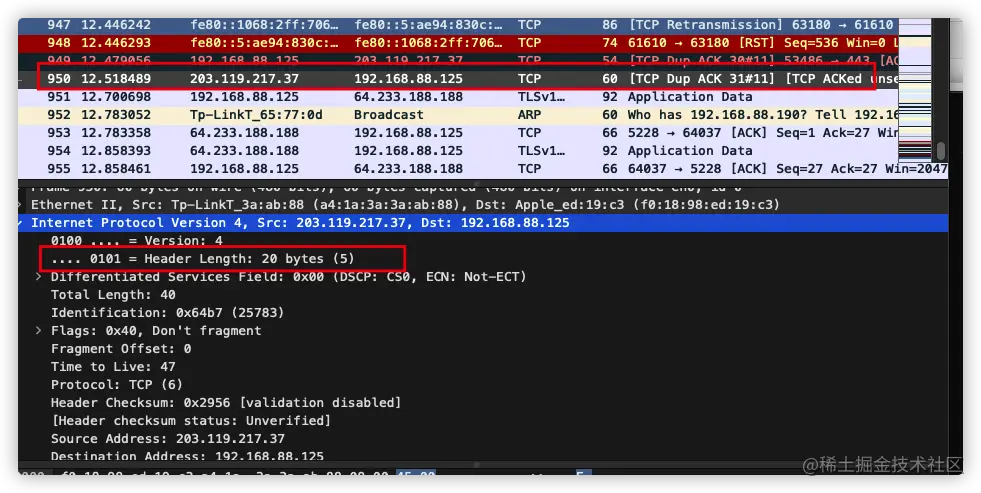Select the 'Flags: 0x40, Don't fragment' line
This screenshot has width=981, height=493.
(156, 330)
